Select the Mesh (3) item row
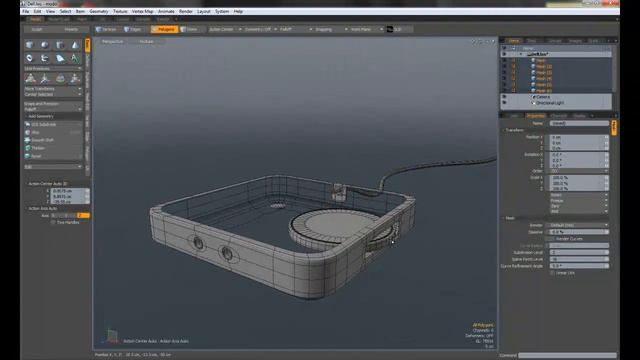This screenshot has height=360, width=640. click(556, 72)
